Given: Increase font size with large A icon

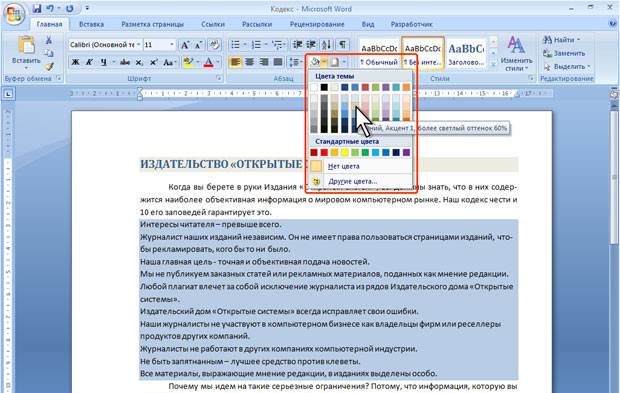Looking at the screenshot, I should [185, 45].
